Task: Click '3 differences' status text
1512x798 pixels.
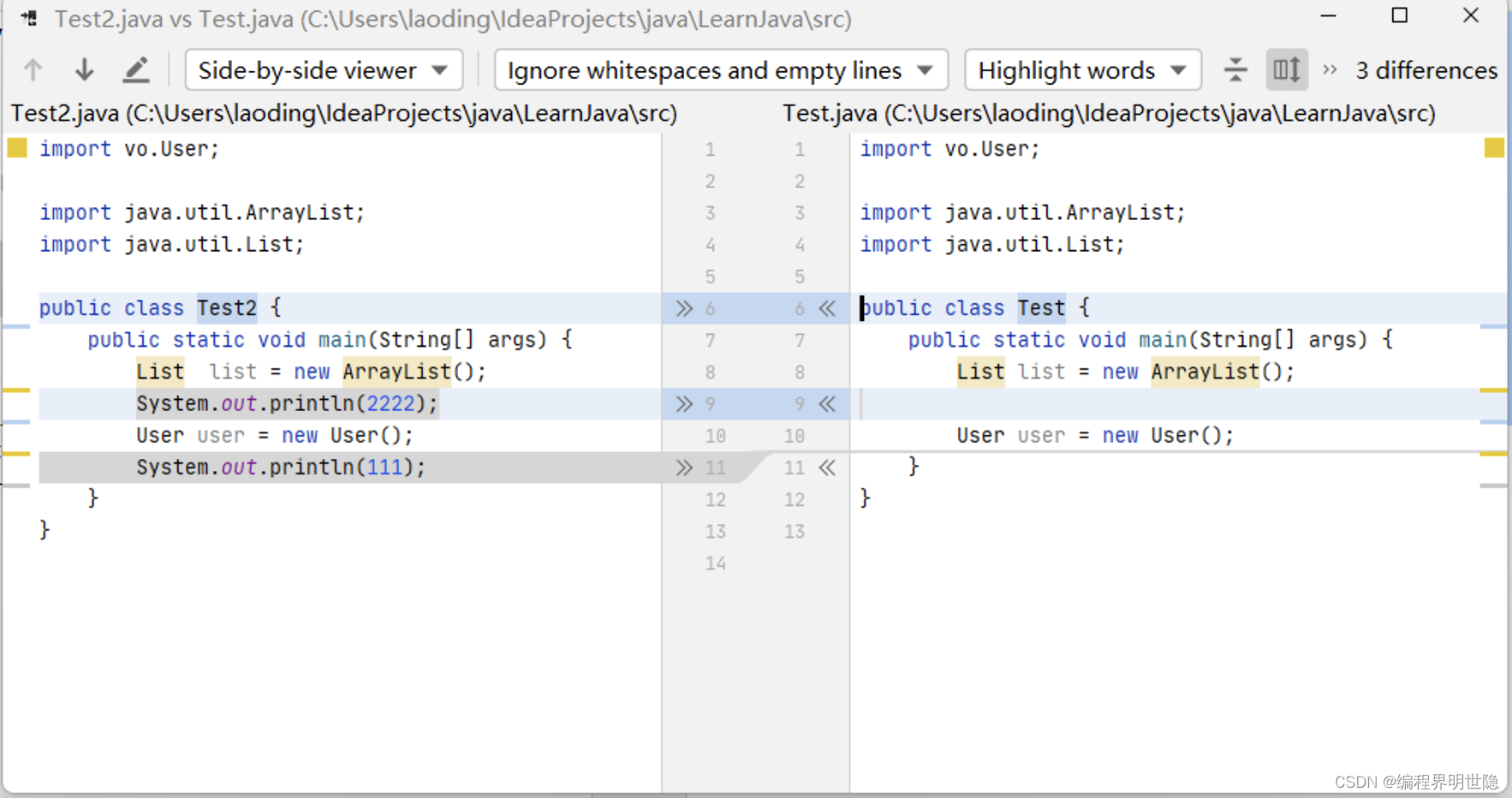Action: [x=1426, y=70]
